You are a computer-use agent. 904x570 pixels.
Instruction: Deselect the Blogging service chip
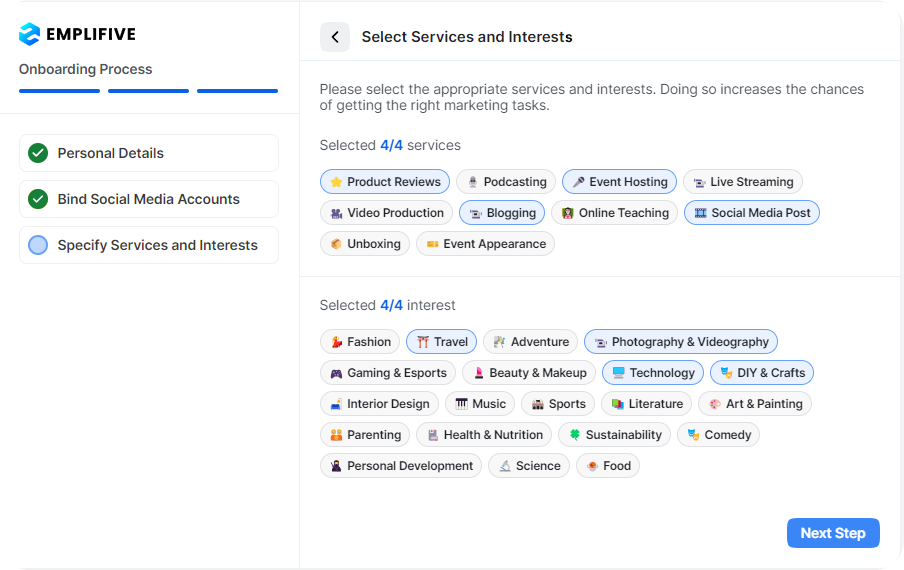(x=502, y=213)
